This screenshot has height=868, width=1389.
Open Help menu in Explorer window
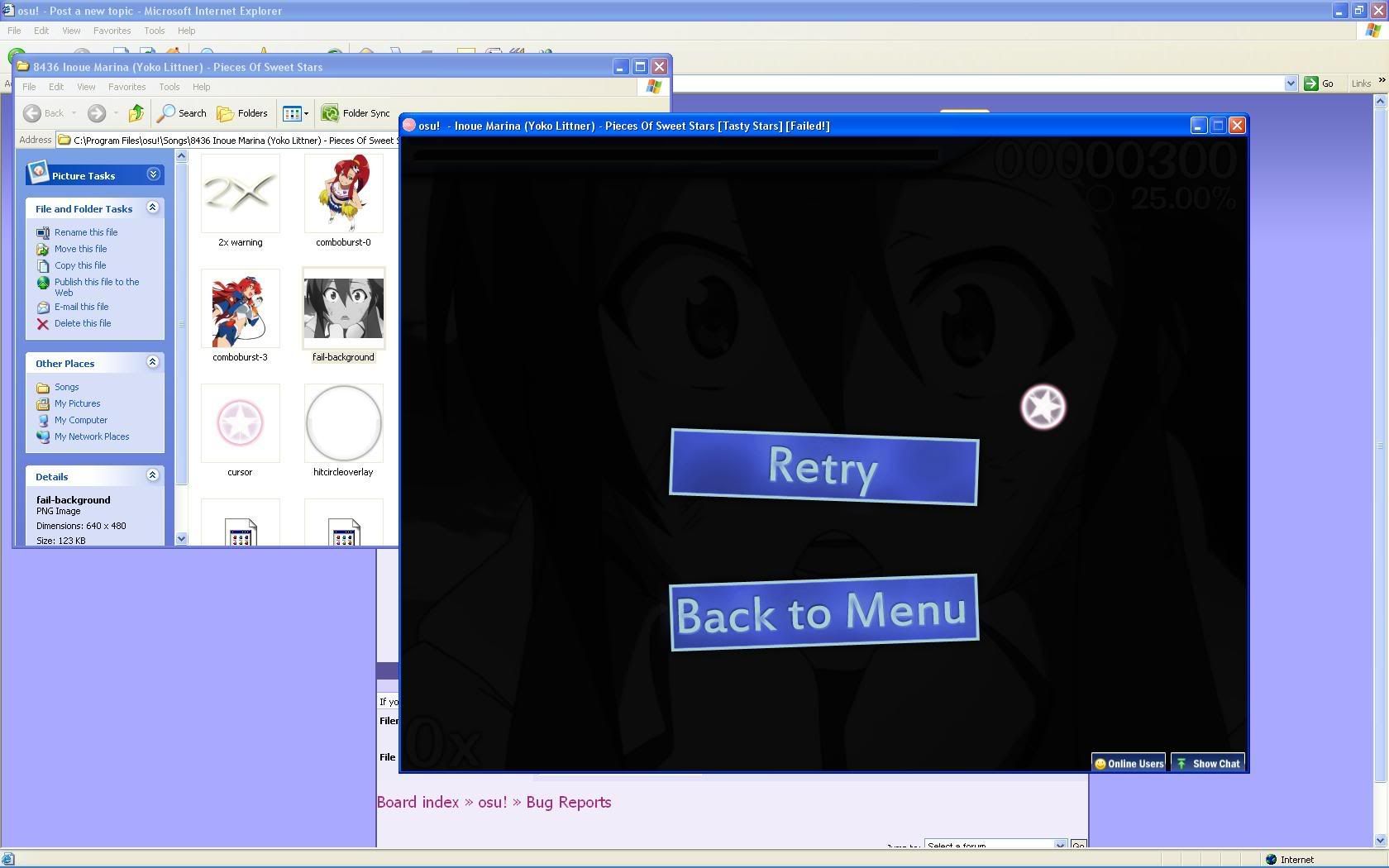coord(201,87)
